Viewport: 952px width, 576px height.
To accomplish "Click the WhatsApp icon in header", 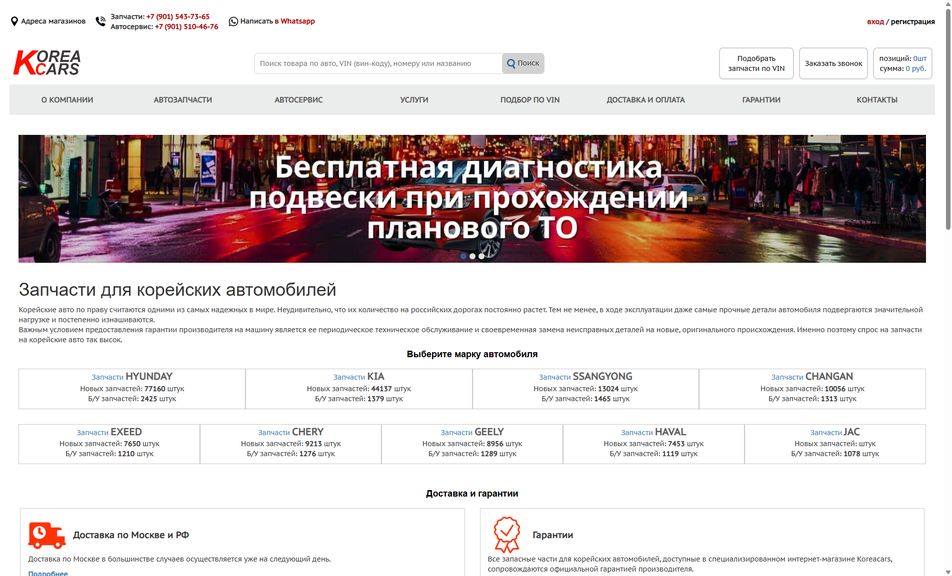I will [233, 21].
